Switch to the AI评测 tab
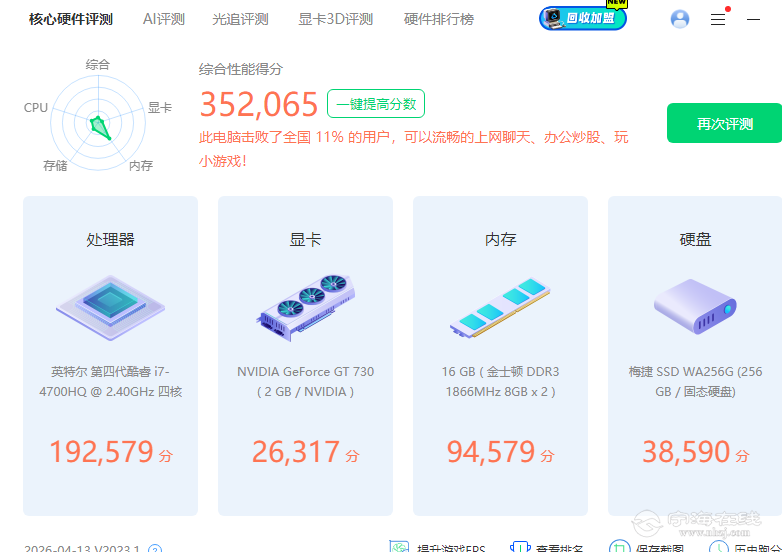 pyautogui.click(x=163, y=19)
